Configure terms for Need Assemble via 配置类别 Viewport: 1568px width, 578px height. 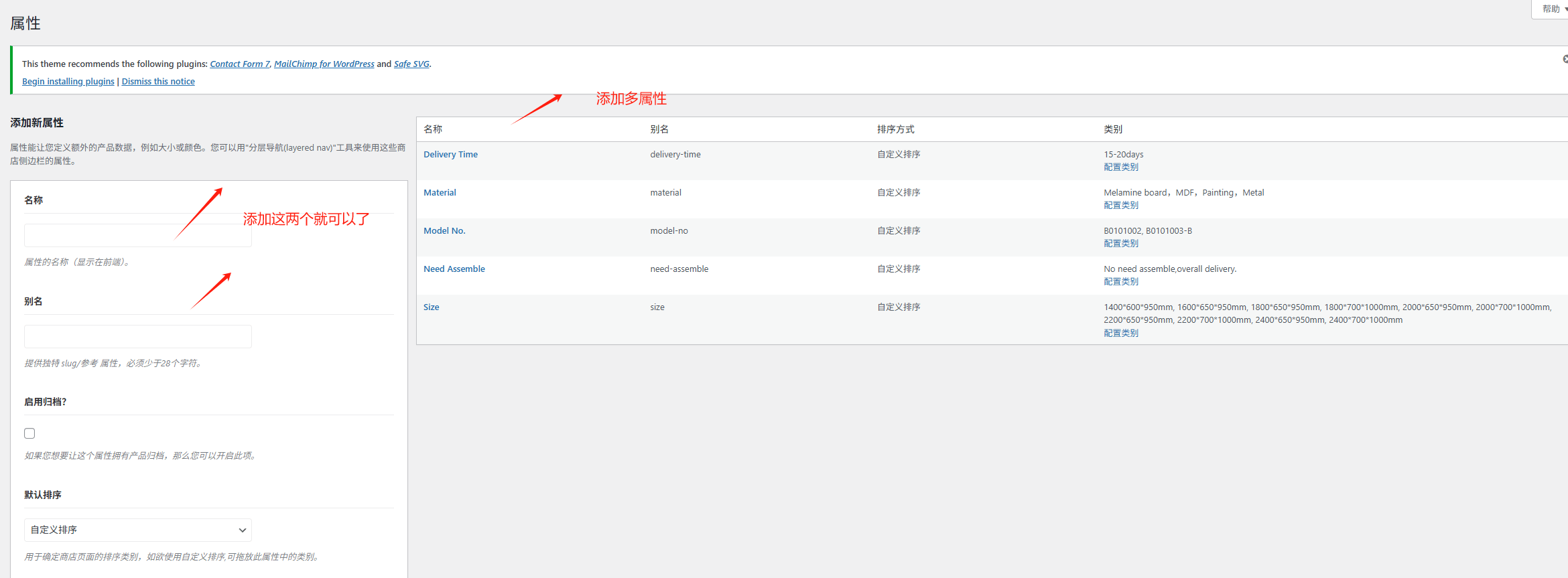tap(1120, 282)
